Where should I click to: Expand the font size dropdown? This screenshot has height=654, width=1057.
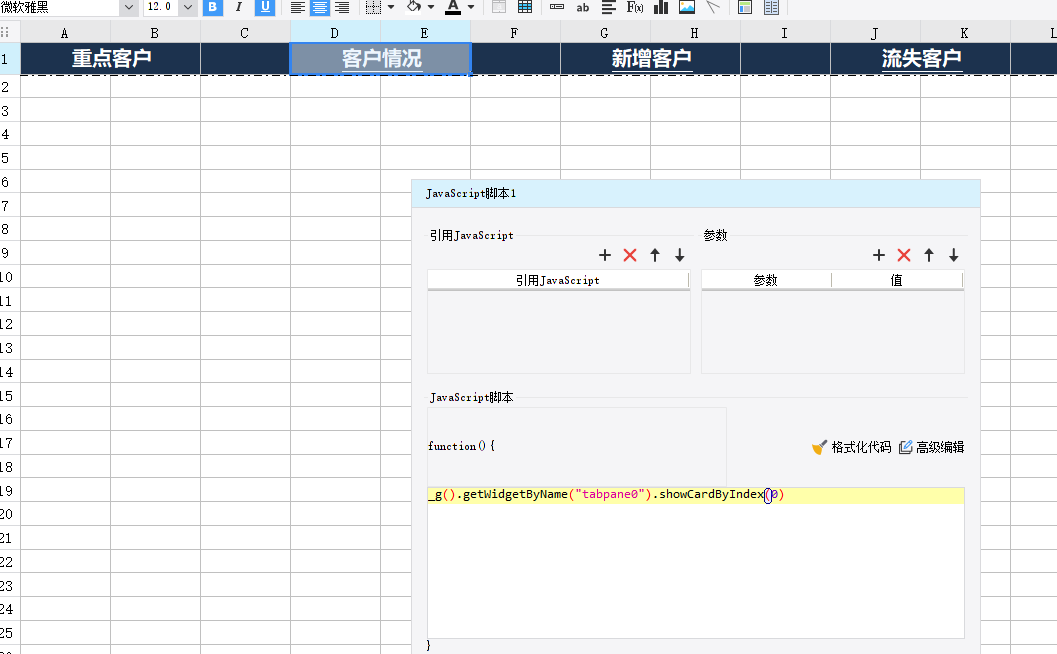187,7
